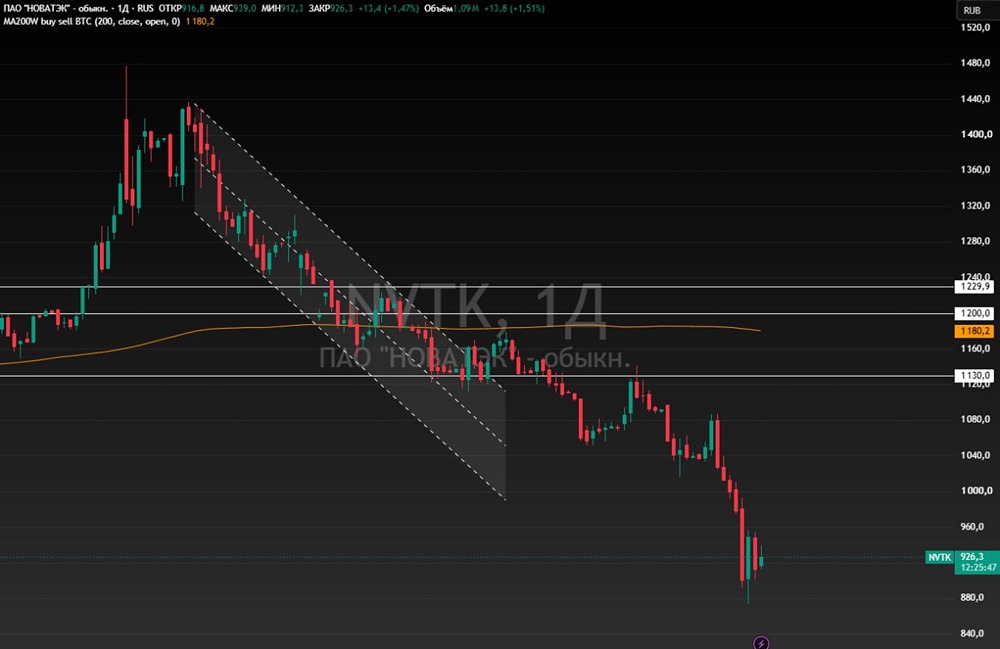The height and width of the screenshot is (649, 1000).
Task: Click the latest green candle near 926
Action: [761, 562]
